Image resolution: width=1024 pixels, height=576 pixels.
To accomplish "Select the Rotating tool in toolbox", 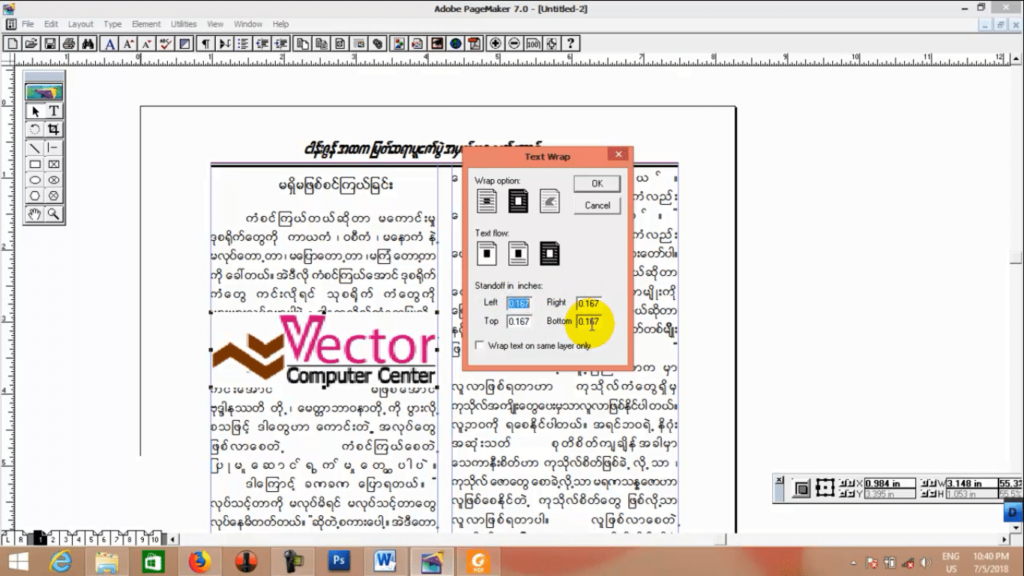I will point(35,129).
